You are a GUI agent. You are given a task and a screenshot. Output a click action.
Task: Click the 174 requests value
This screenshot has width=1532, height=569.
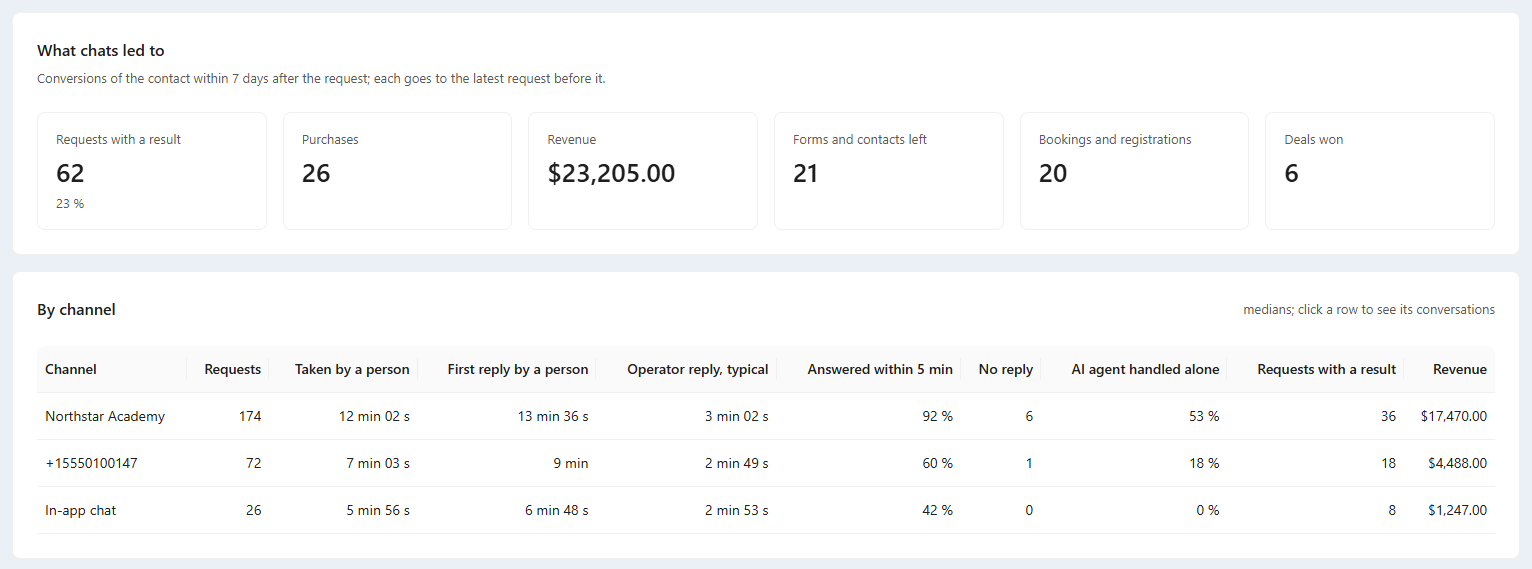250,416
